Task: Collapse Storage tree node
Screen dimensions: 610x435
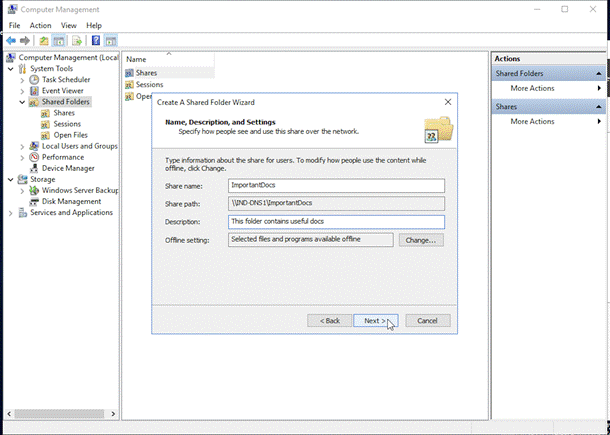Action: (x=11, y=180)
